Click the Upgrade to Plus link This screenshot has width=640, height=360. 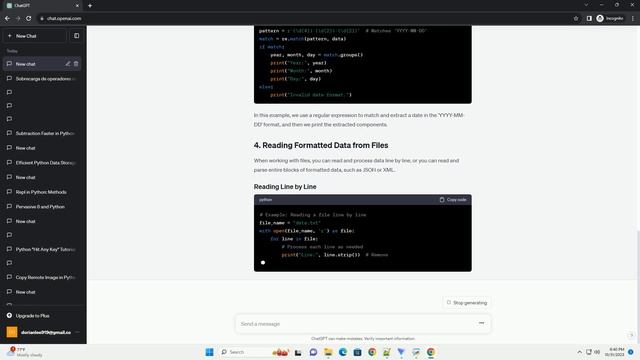pyautogui.click(x=33, y=316)
